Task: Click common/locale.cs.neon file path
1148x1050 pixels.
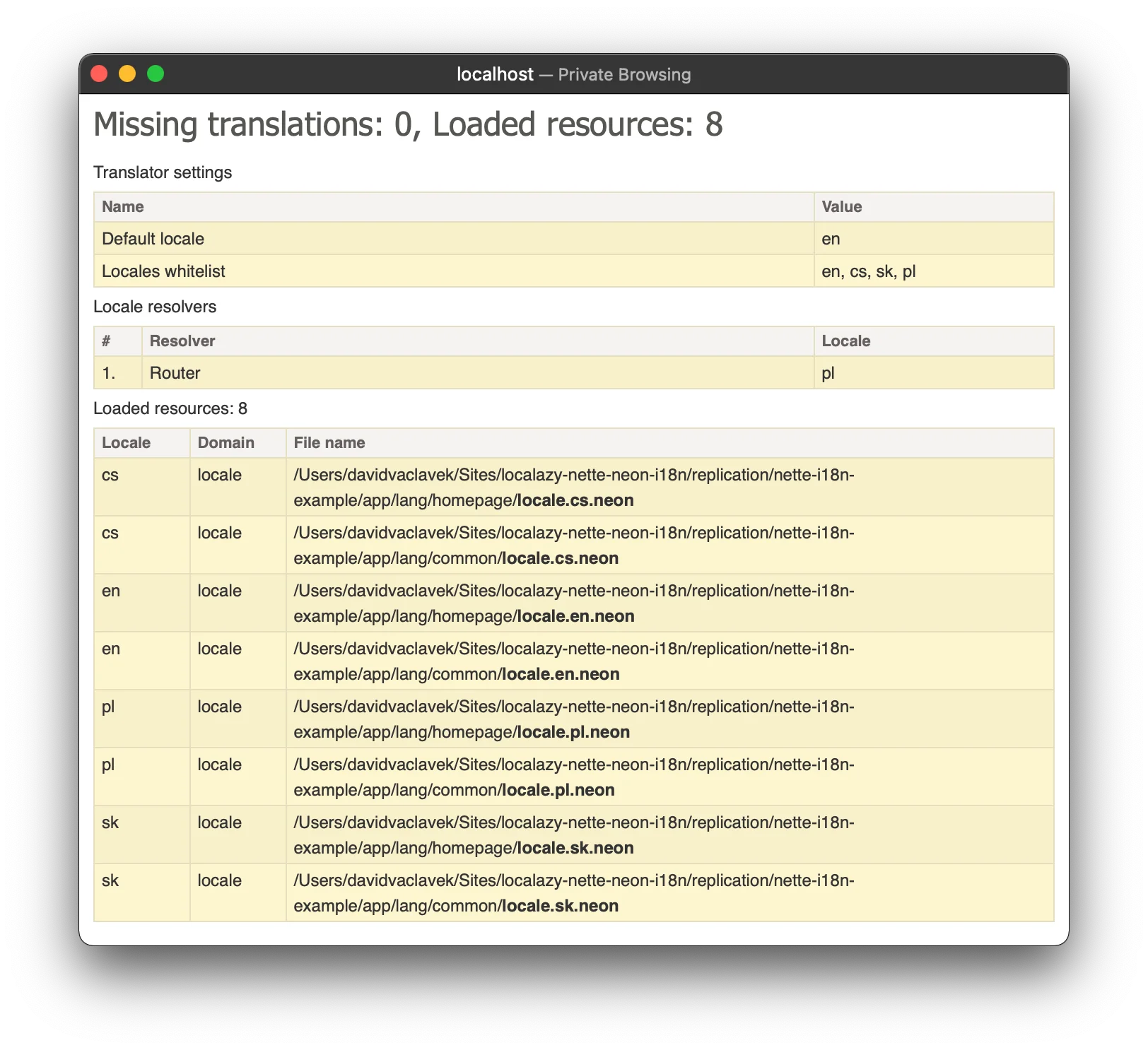Action: tap(573, 545)
